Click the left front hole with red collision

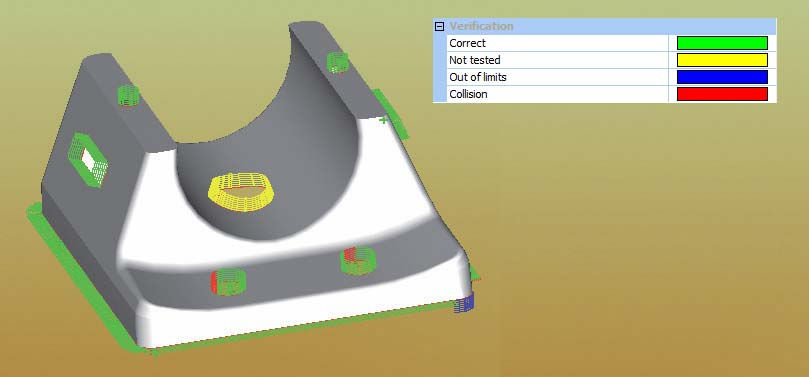click(228, 282)
